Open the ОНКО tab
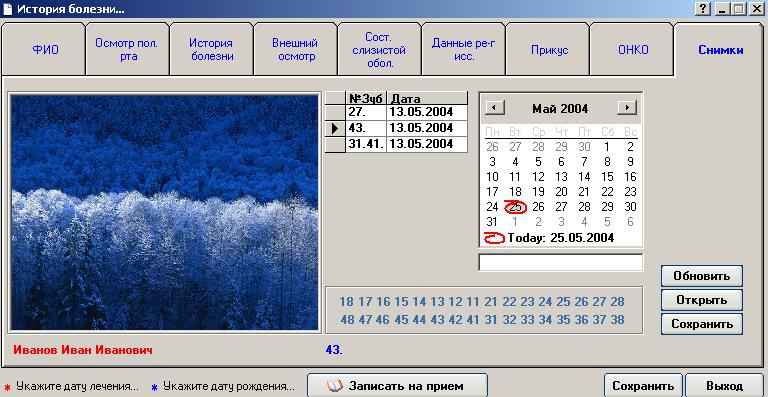The image size is (768, 397). point(631,49)
